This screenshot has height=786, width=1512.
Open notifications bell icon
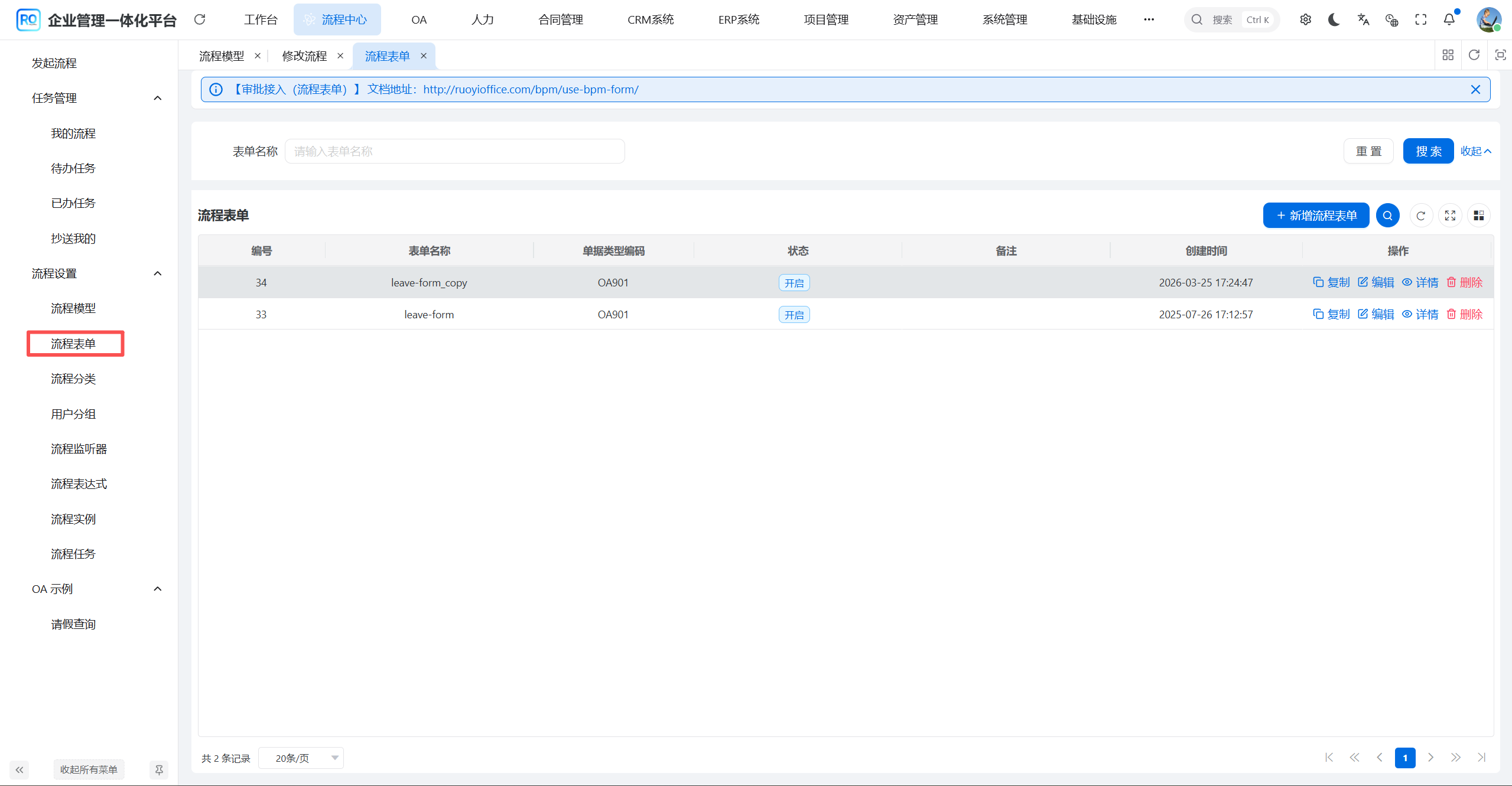click(1449, 19)
